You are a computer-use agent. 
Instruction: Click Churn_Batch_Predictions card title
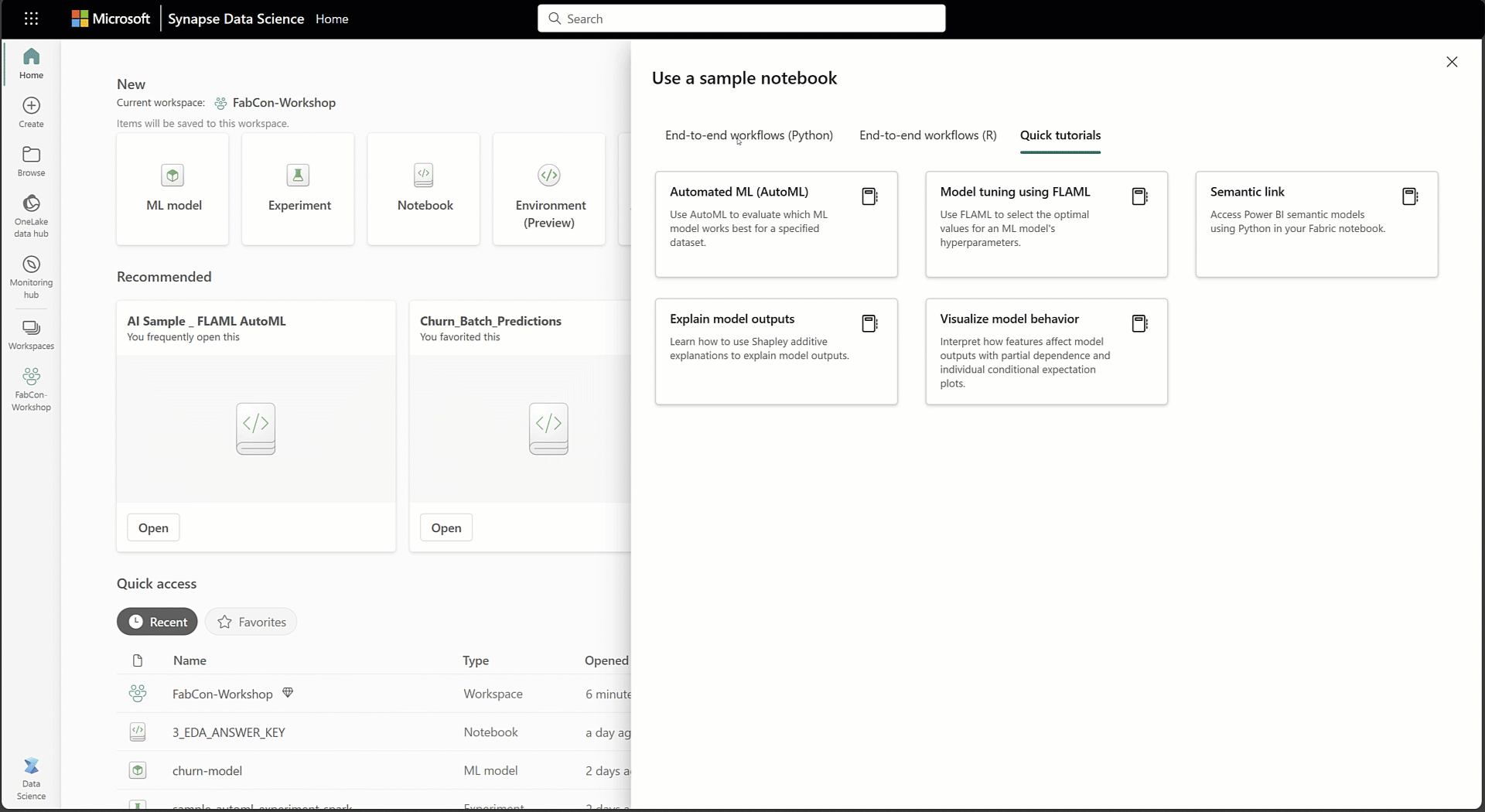[x=490, y=321]
